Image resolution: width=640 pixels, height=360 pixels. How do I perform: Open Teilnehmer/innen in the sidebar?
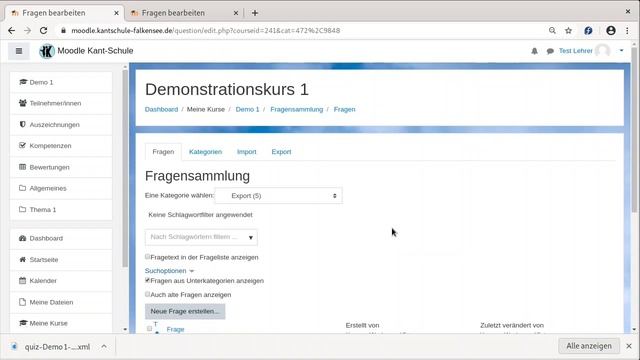click(61, 104)
